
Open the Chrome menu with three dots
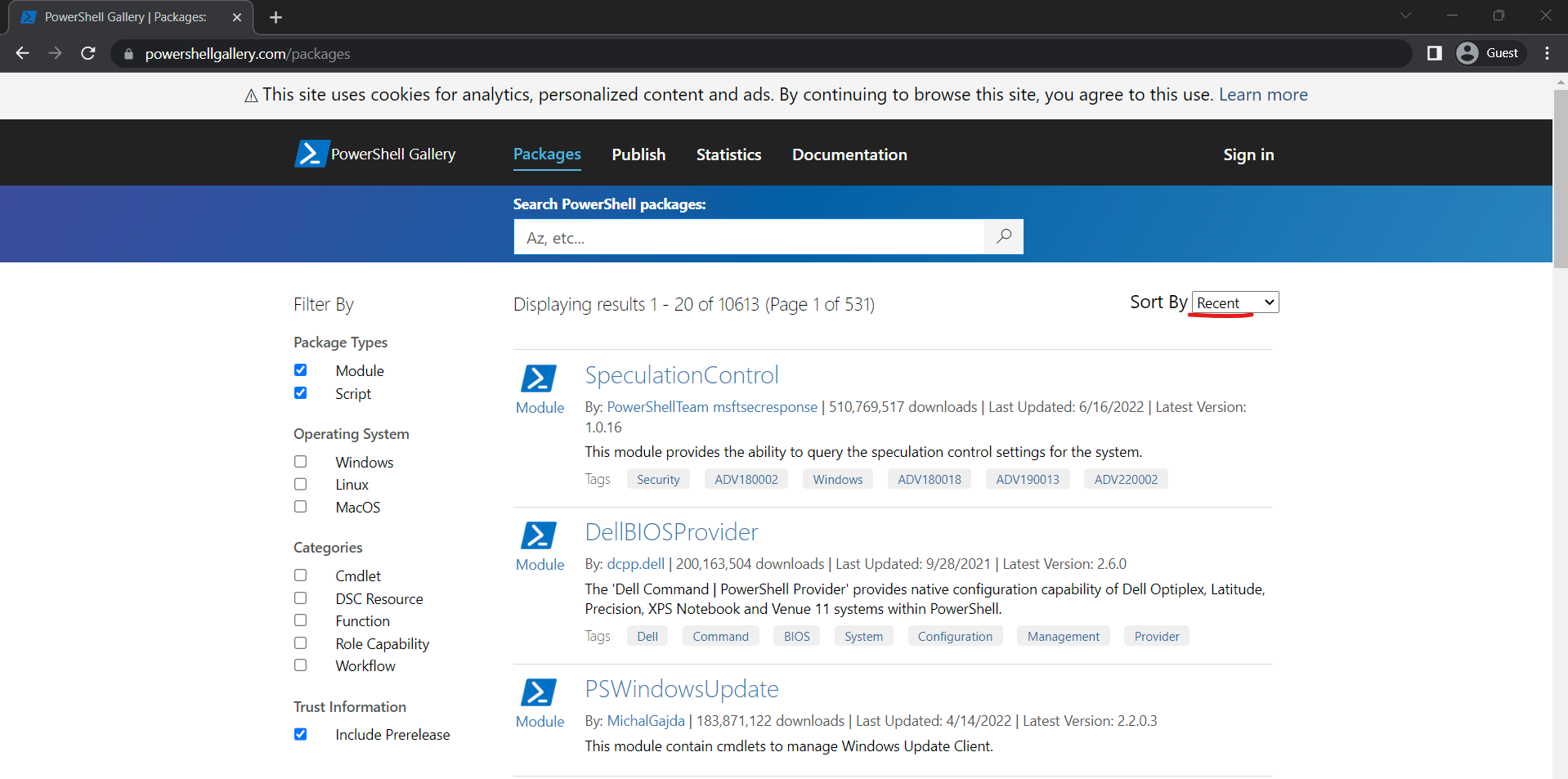click(1546, 52)
